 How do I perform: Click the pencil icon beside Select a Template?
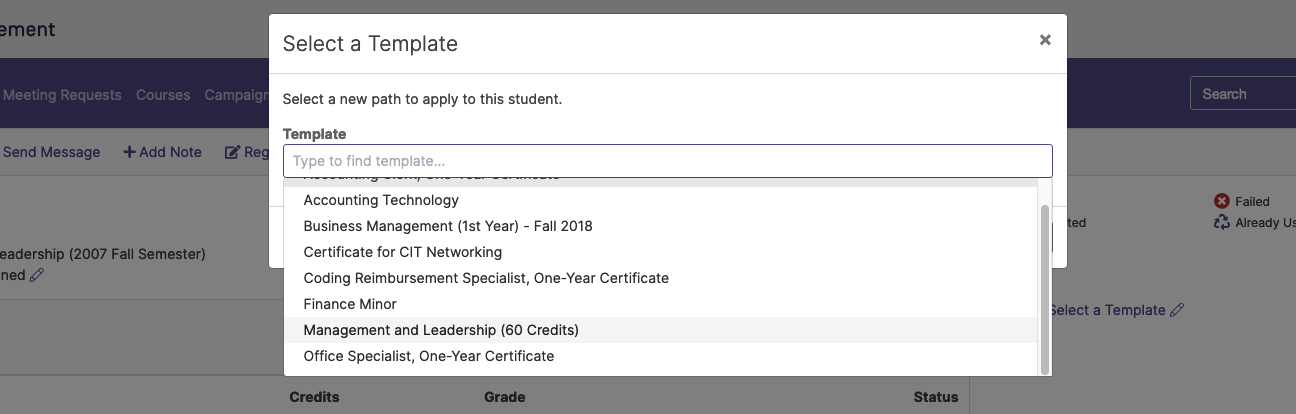[1177, 310]
